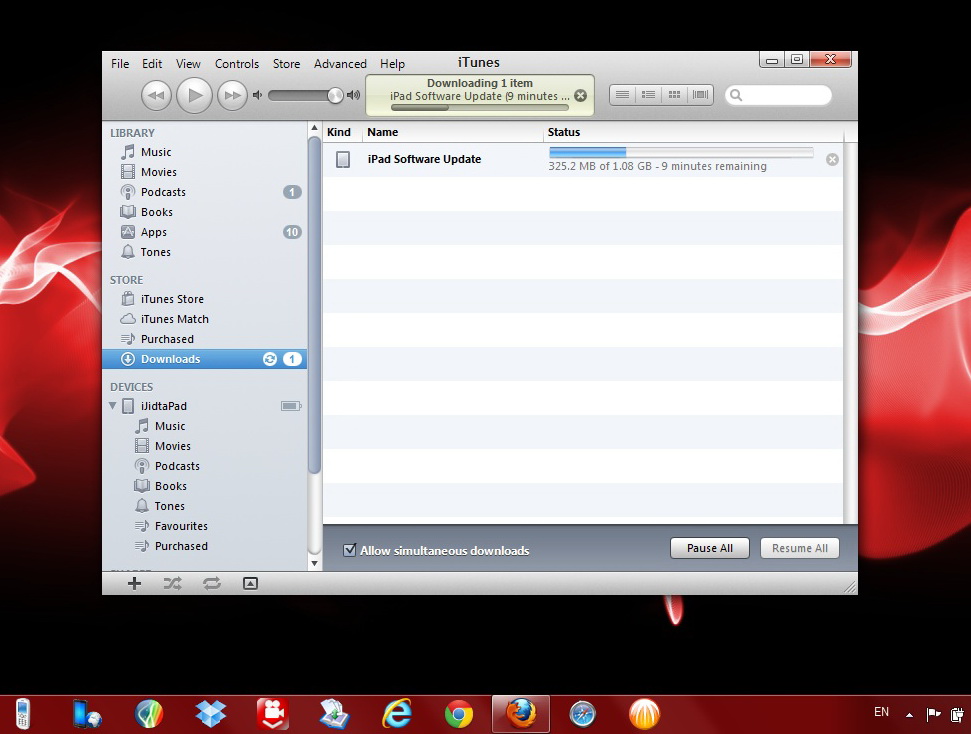Select Music in the Library section

coord(204,152)
